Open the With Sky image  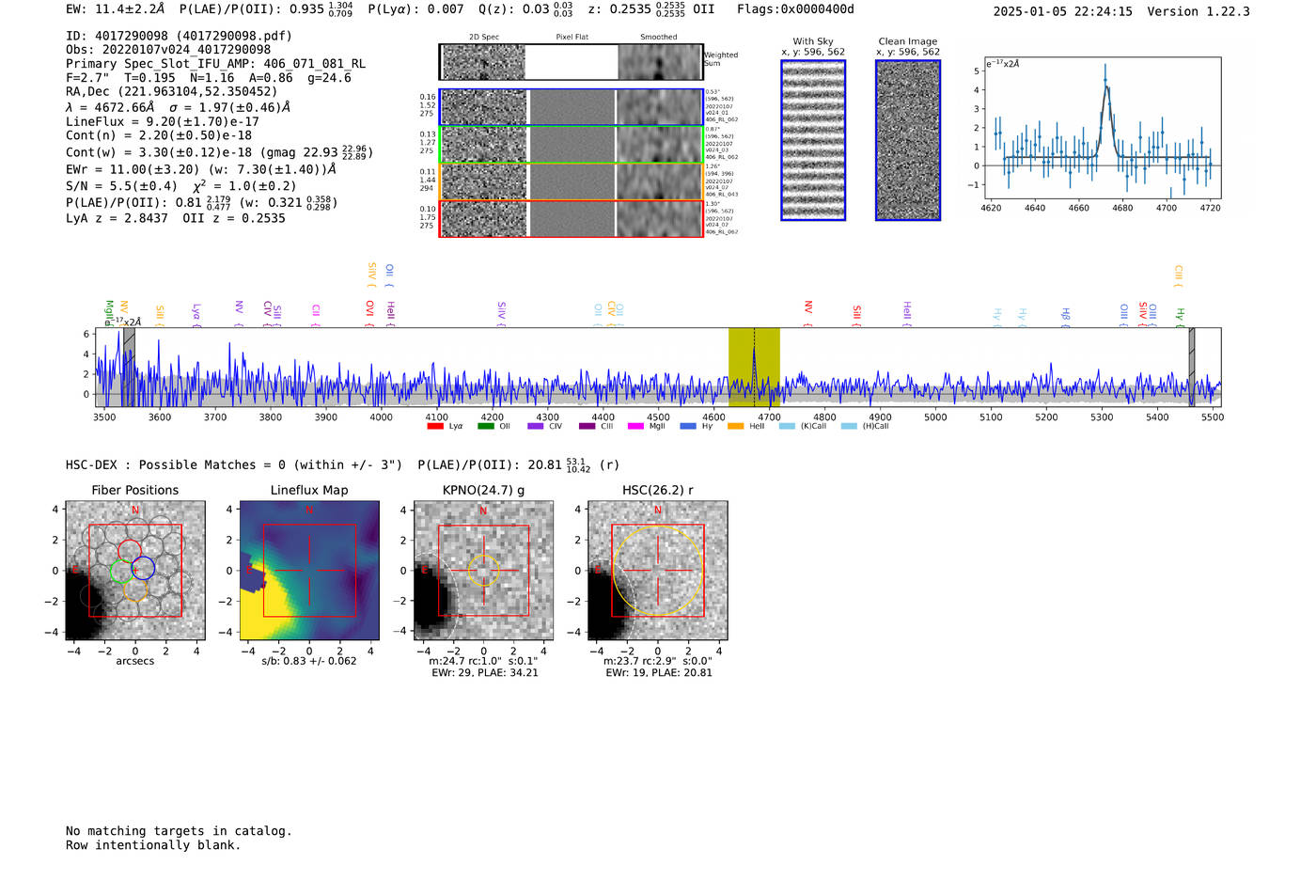[813, 140]
